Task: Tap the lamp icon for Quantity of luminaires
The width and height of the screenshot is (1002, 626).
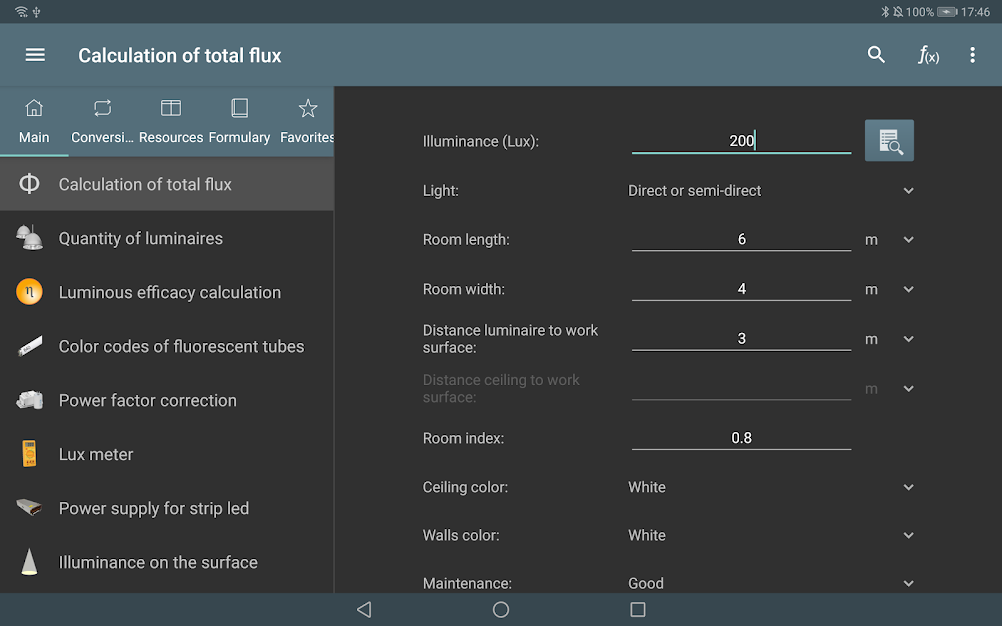Action: (x=29, y=238)
